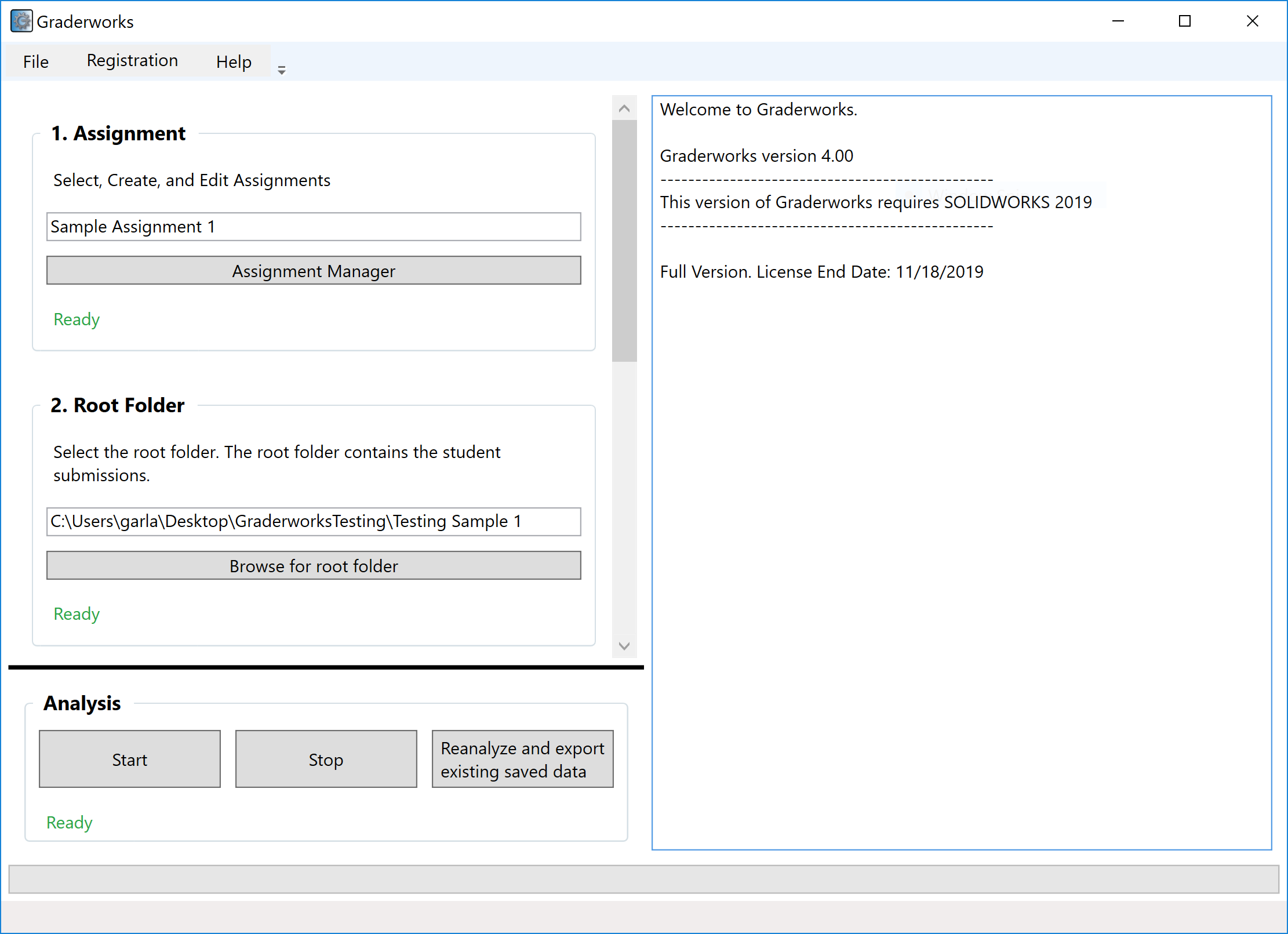
Task: Click the green Ready status under Assignment
Action: (77, 319)
